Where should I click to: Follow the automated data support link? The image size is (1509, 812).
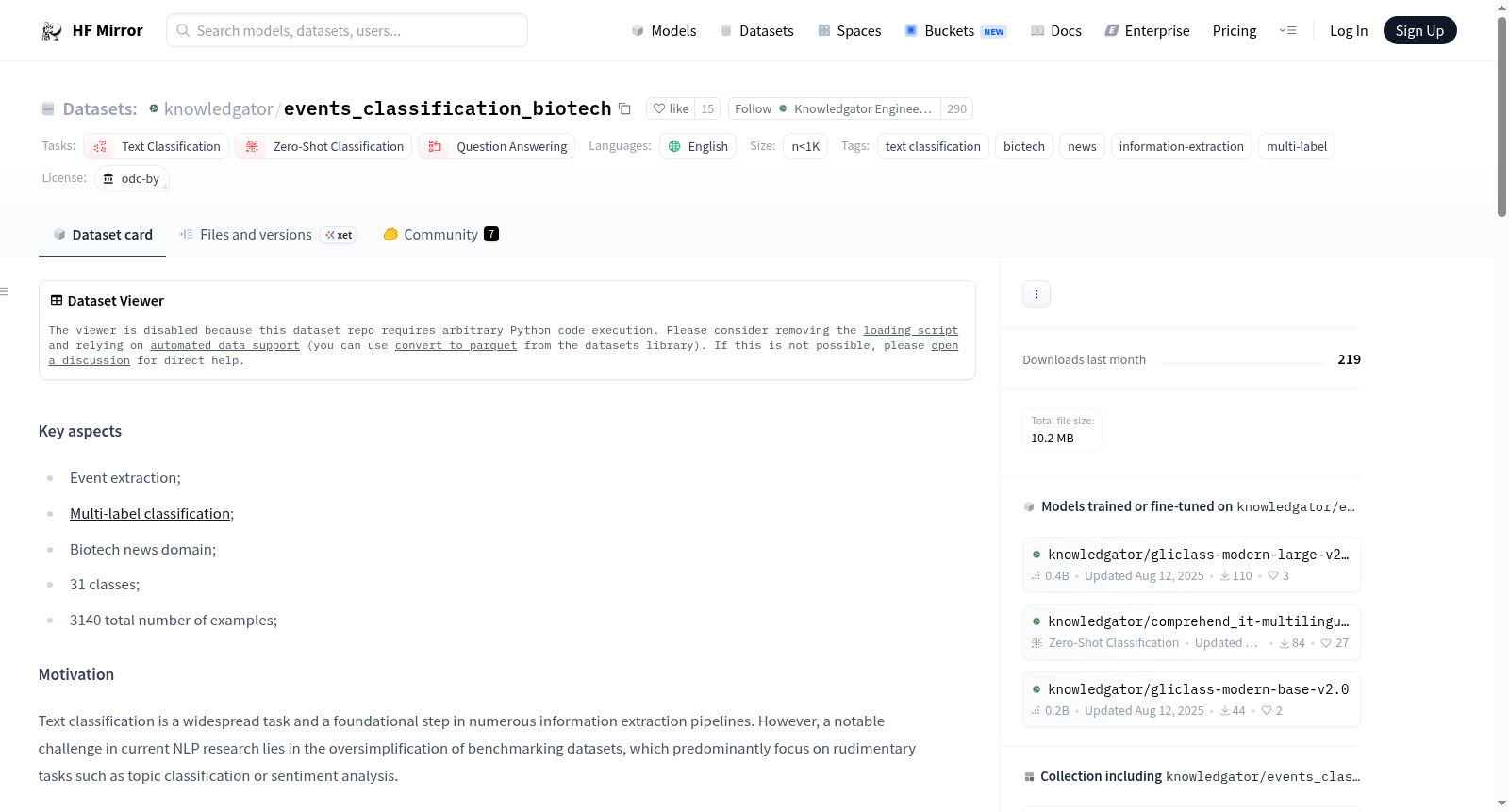(x=224, y=345)
